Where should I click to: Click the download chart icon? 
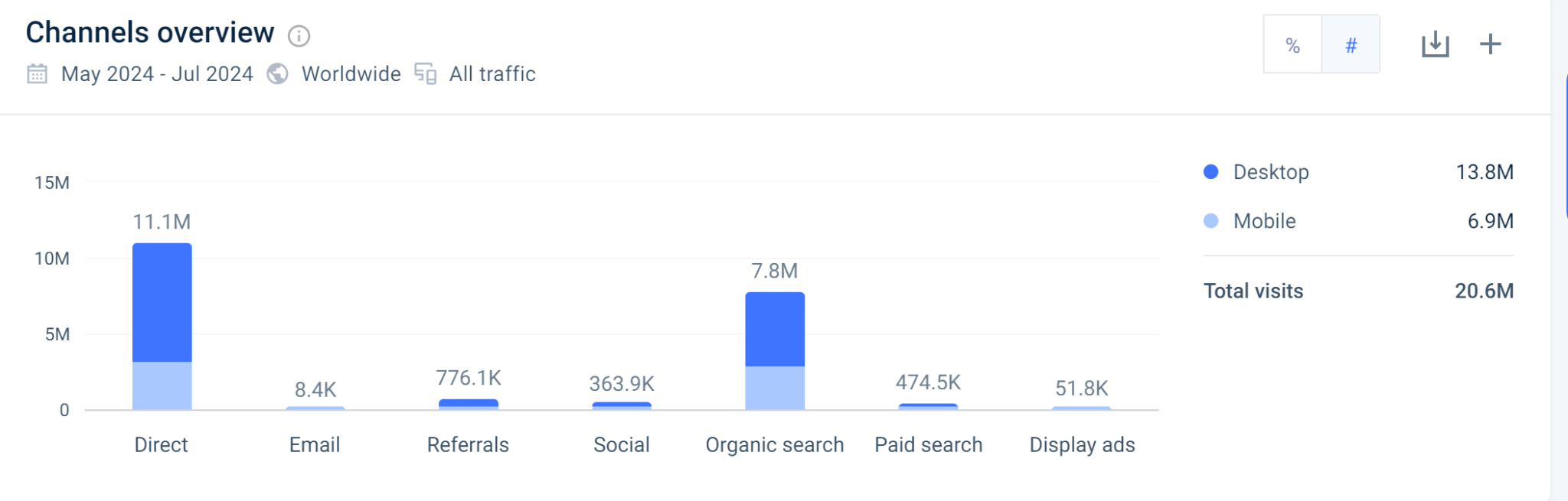point(1435,44)
